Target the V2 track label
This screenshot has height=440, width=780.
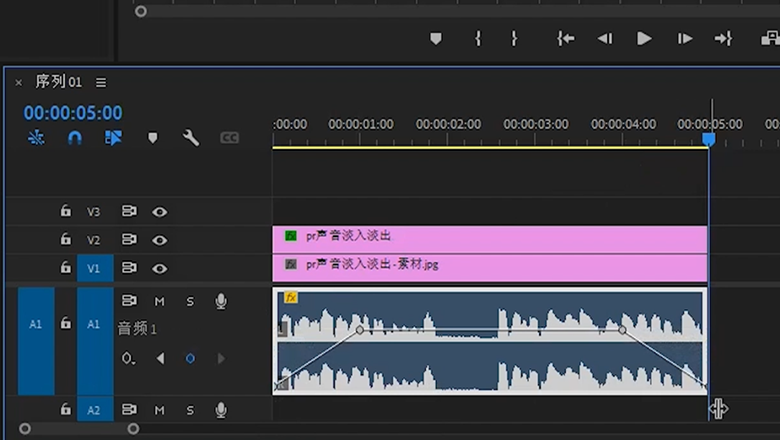pos(94,240)
